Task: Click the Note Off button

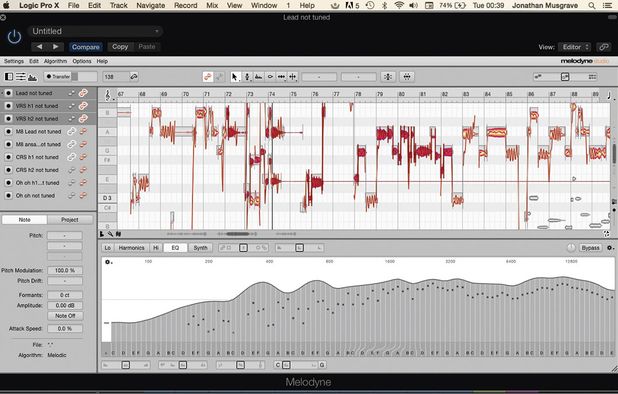Action: [65, 316]
